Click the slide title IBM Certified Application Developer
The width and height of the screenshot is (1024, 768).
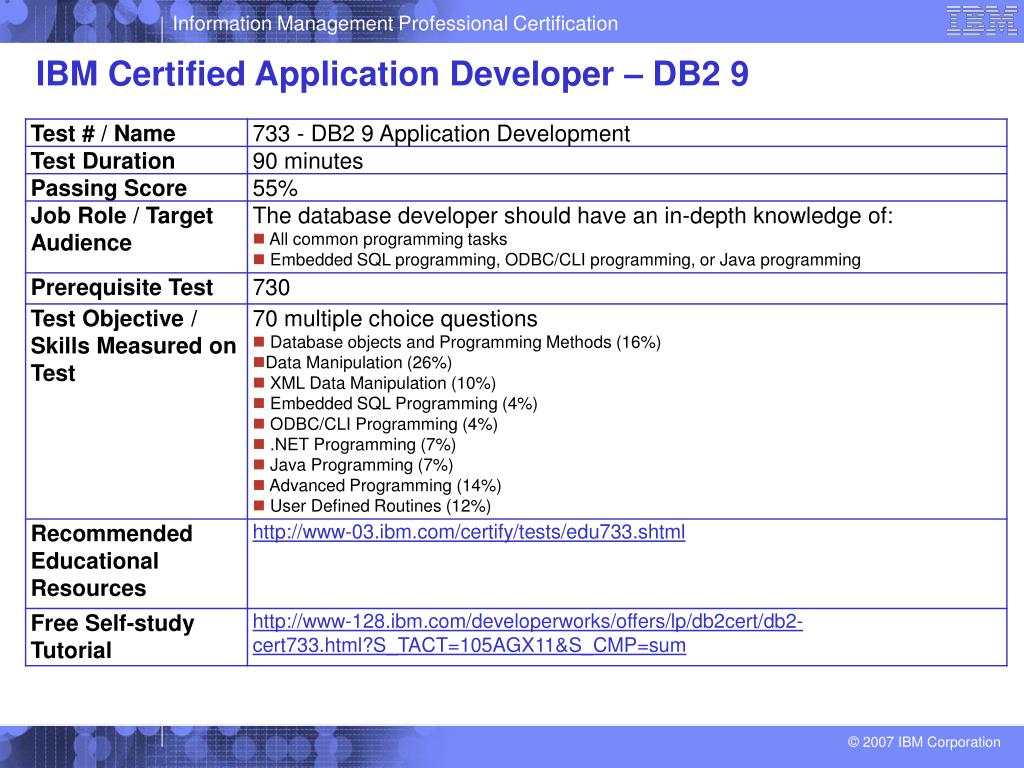(392, 74)
